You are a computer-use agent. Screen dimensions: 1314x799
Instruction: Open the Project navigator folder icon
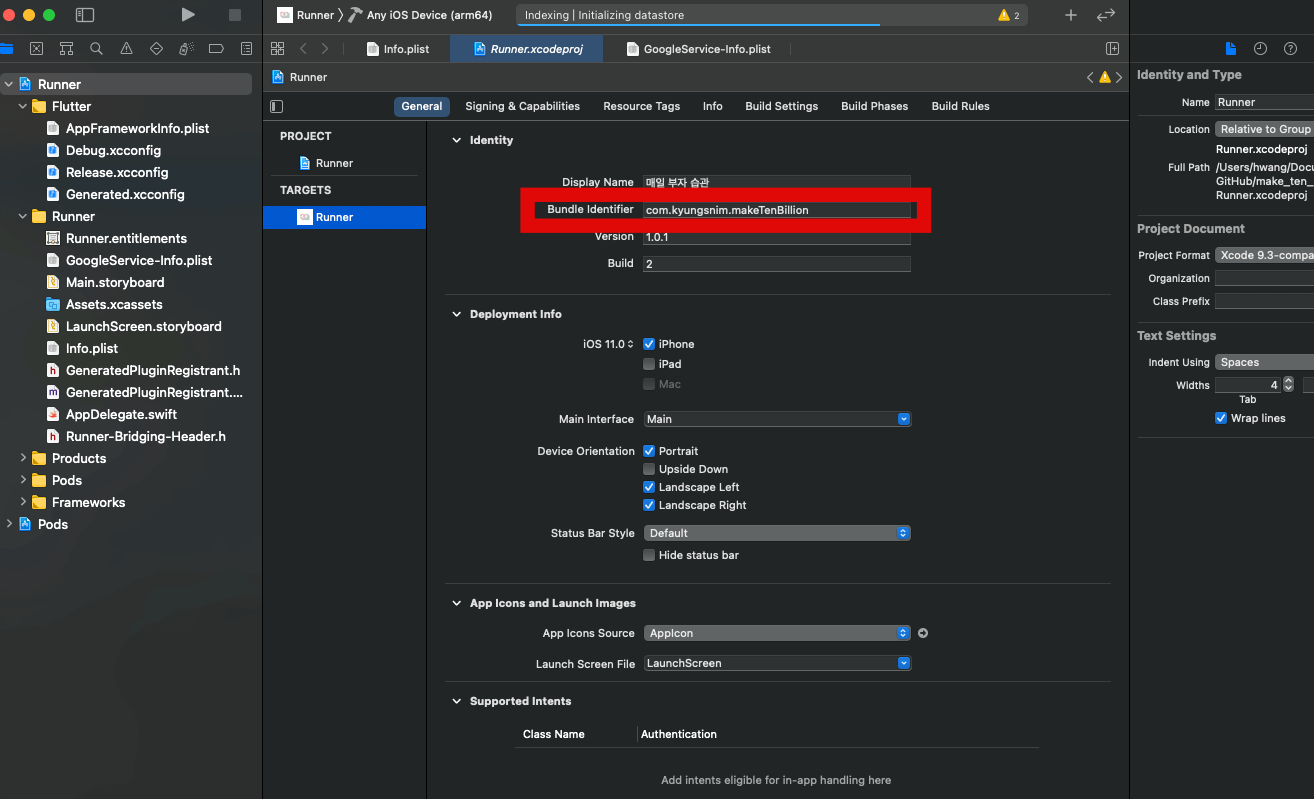(6, 48)
